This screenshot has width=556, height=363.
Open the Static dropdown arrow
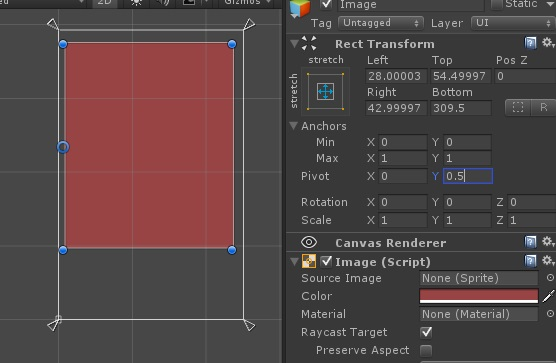click(x=551, y=4)
